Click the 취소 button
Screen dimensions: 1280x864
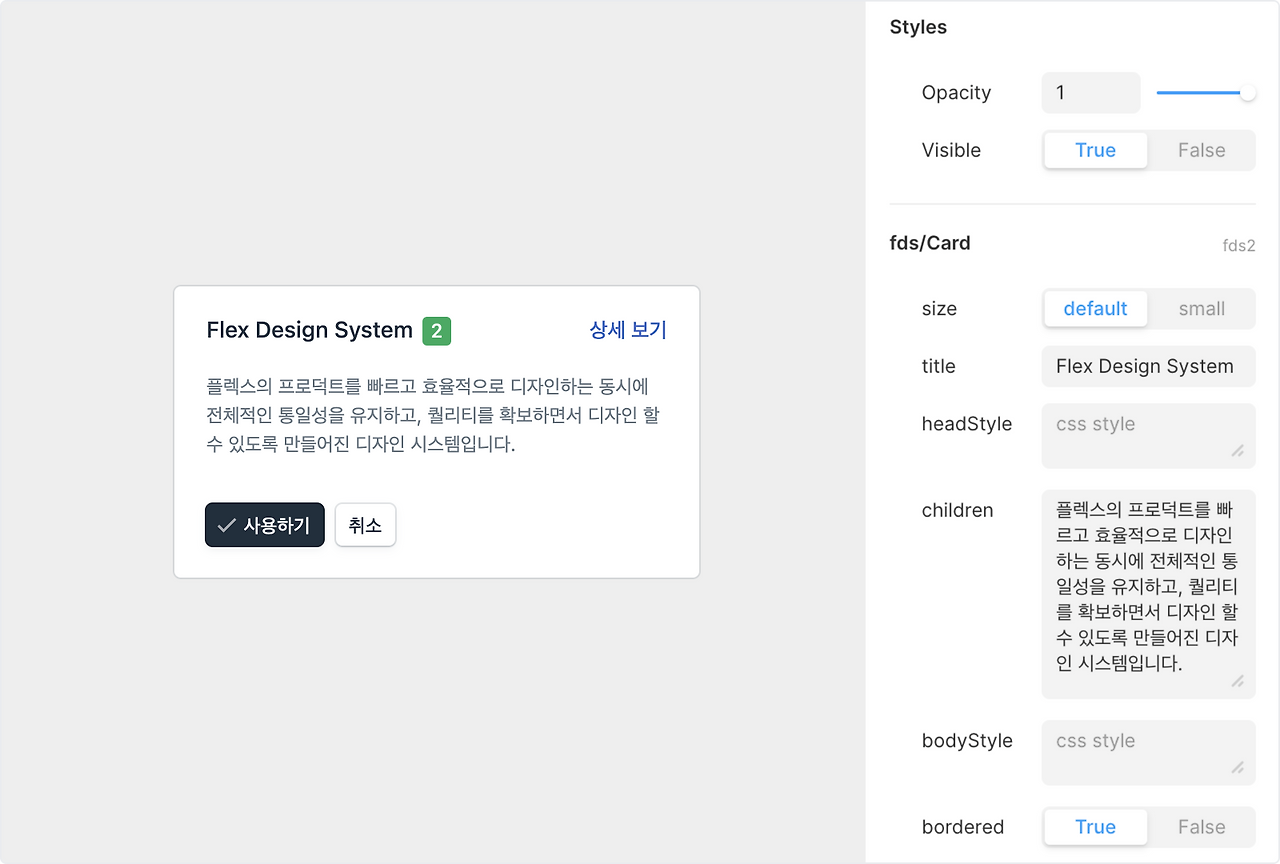[366, 525]
